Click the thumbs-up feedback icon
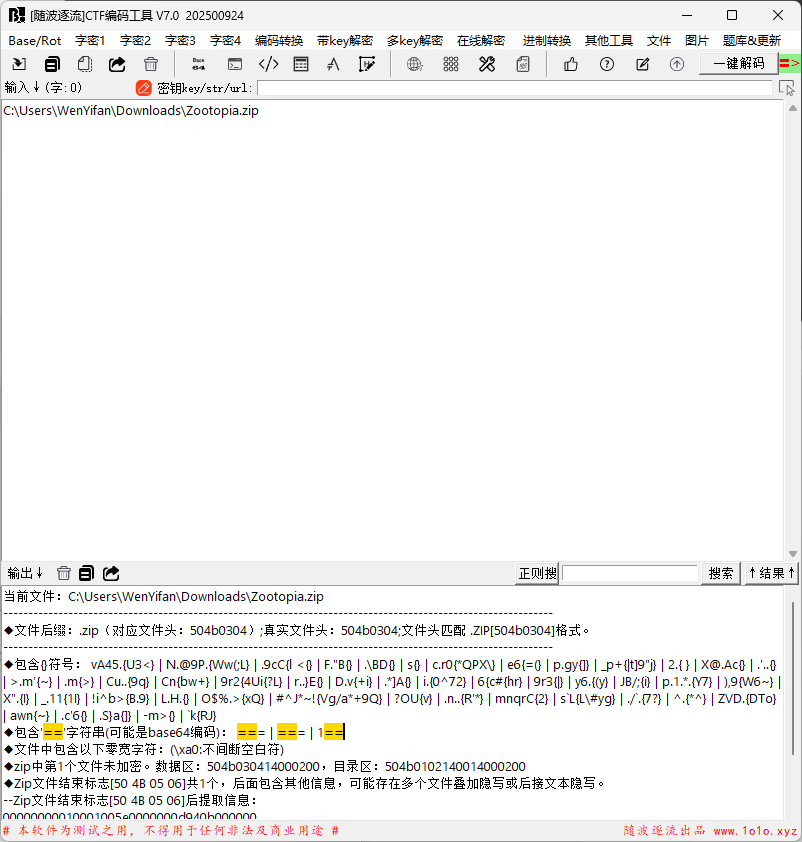Screen dimensions: 802x842 coord(570,63)
